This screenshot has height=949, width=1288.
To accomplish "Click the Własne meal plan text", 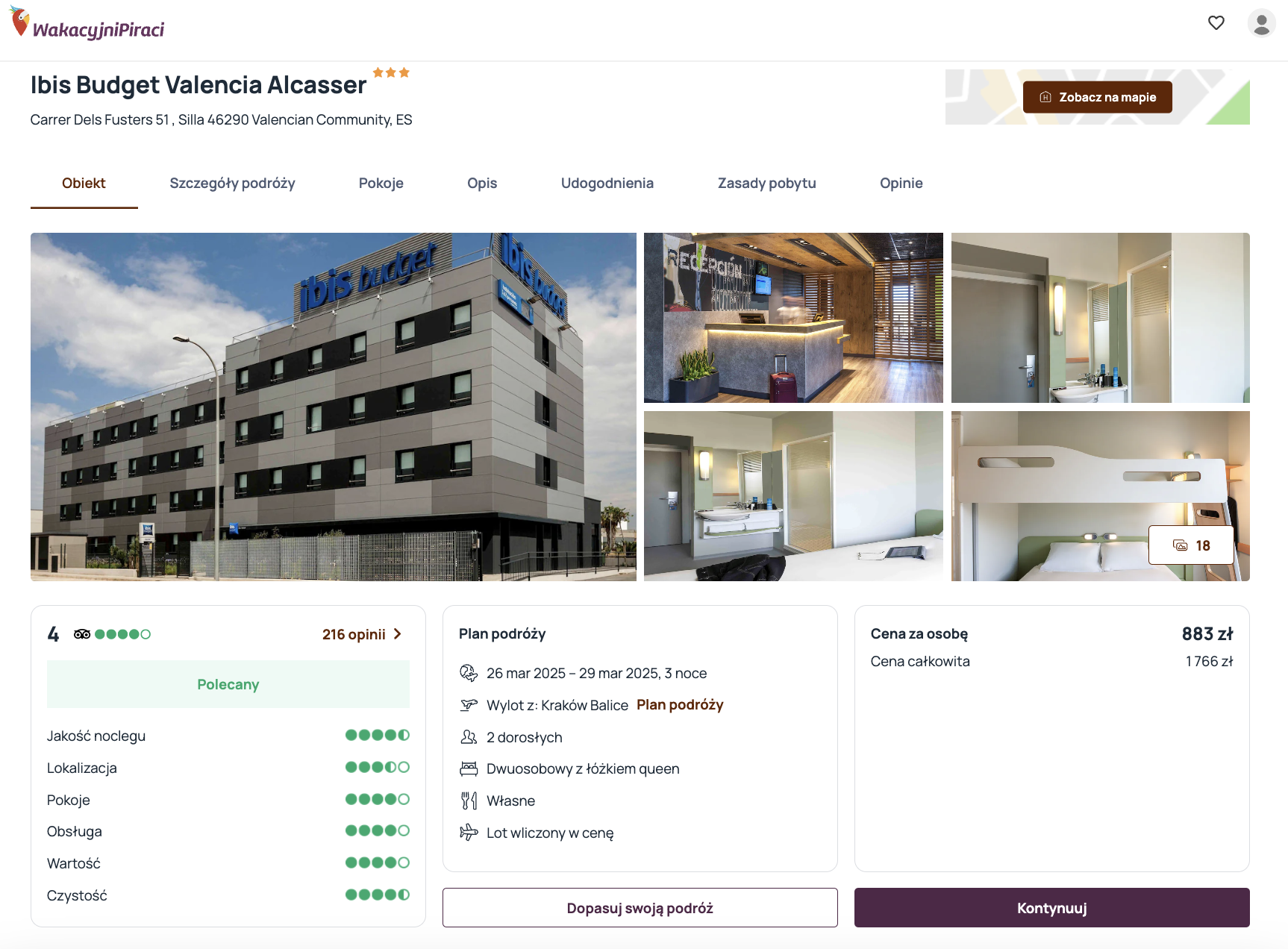I will click(511, 801).
